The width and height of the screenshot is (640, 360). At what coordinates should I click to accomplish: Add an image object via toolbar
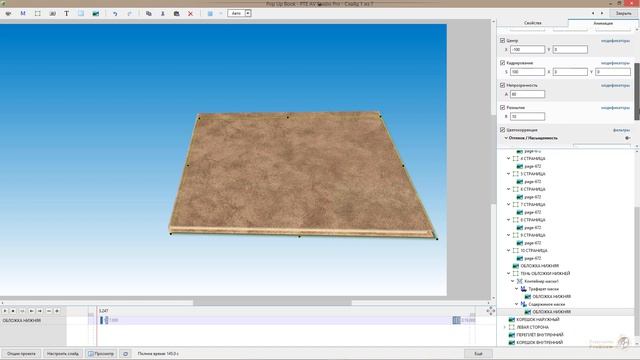tap(96, 13)
